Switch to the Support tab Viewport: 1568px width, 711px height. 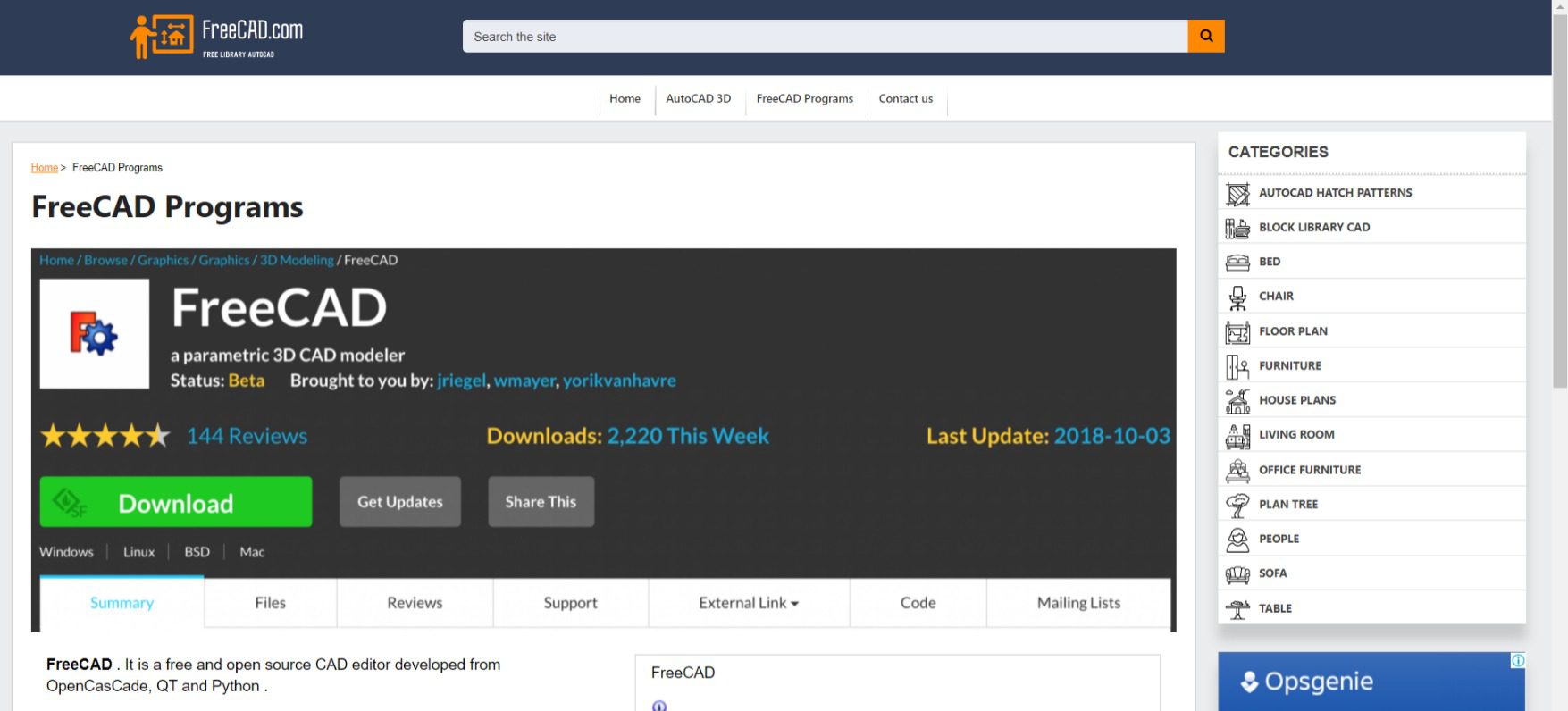coord(570,603)
